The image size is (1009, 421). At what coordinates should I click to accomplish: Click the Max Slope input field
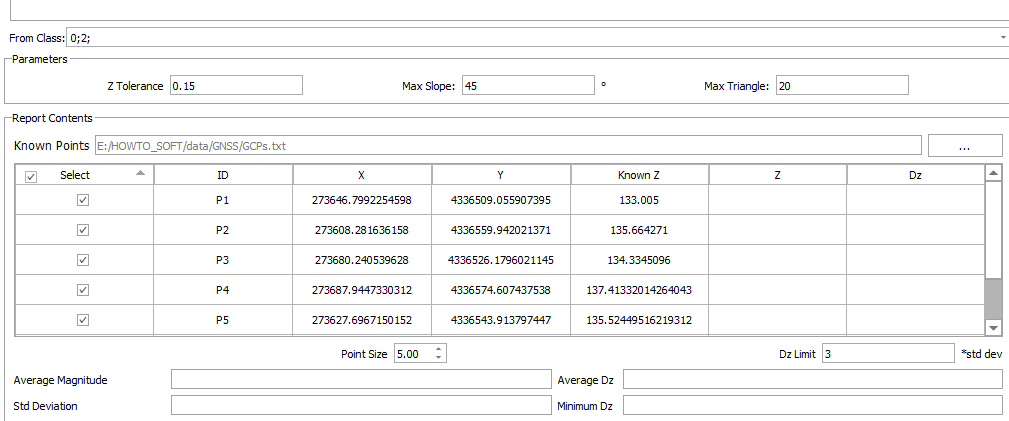click(x=527, y=86)
